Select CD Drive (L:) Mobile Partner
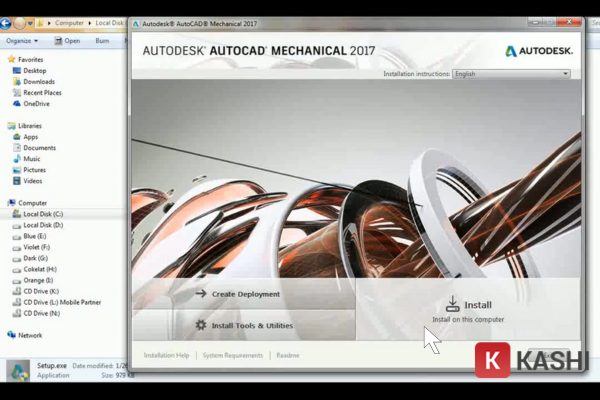The height and width of the screenshot is (400, 600). coord(63,302)
